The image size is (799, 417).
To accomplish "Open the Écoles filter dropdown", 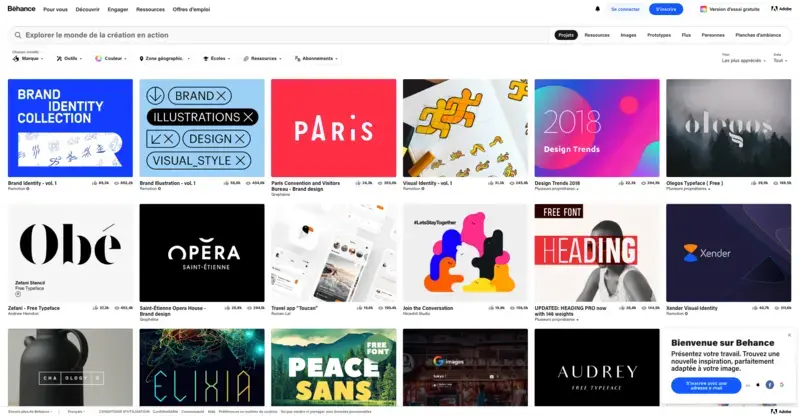I will (217, 59).
